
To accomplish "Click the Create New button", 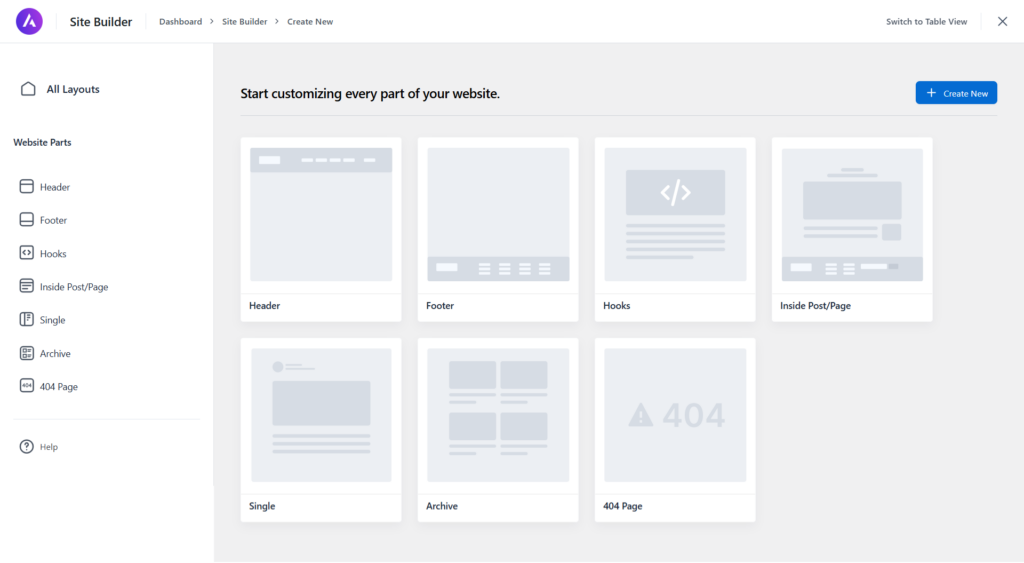I will [956, 93].
